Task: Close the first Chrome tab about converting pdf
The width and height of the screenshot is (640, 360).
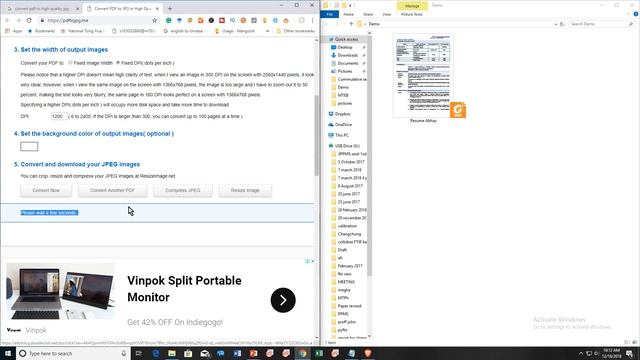Action: (x=78, y=8)
